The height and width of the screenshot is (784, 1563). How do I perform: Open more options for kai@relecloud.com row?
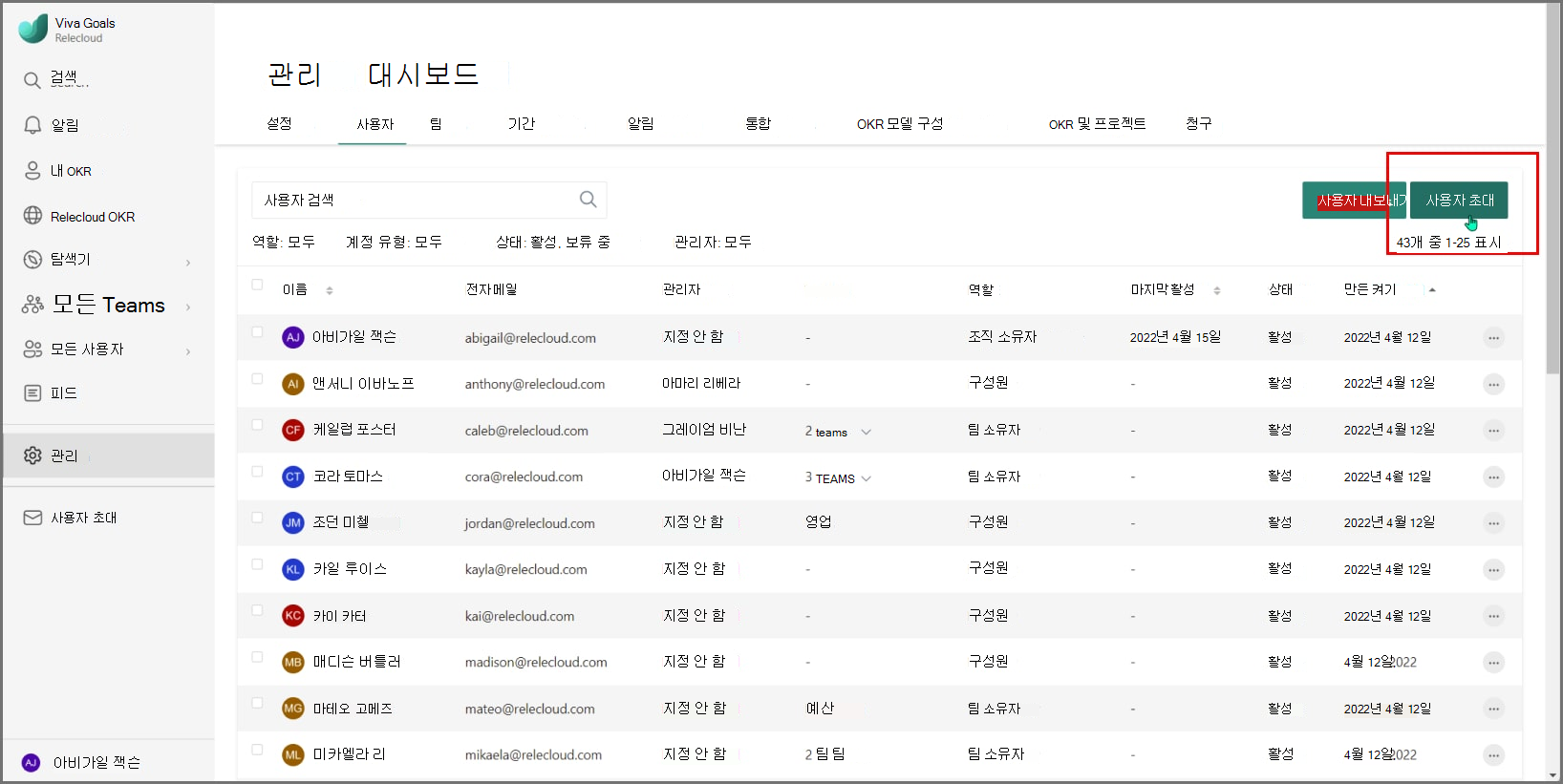coord(1493,616)
